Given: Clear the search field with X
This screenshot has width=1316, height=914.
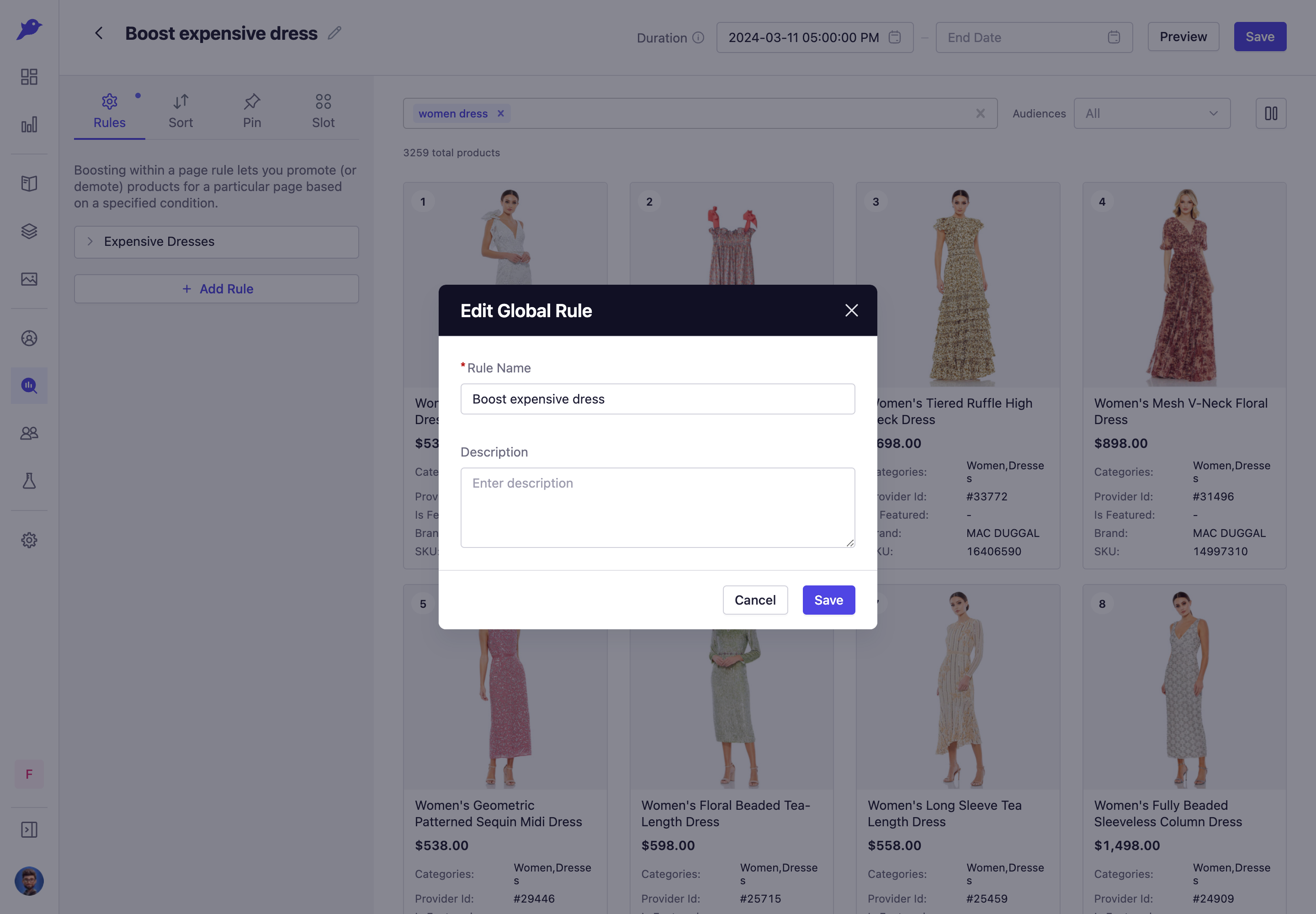Looking at the screenshot, I should point(981,113).
